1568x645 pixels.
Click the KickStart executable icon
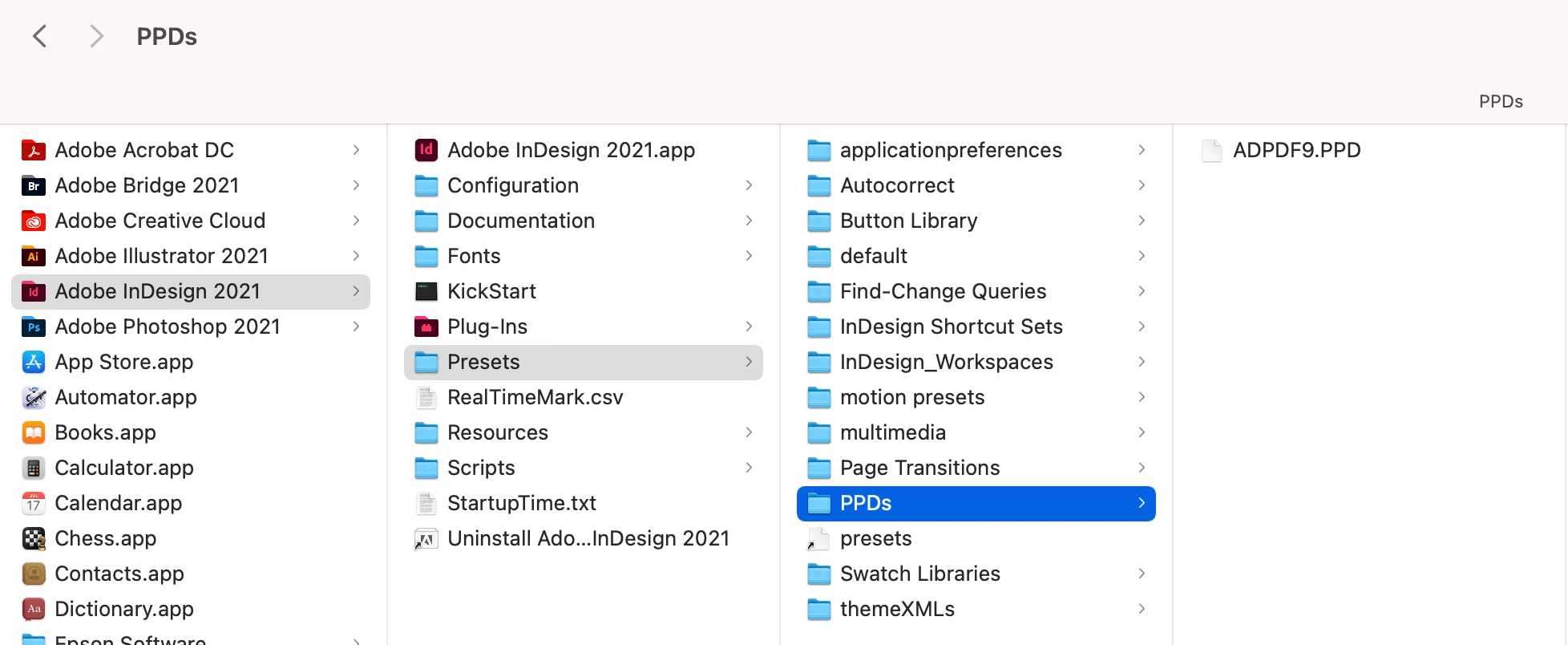point(426,291)
